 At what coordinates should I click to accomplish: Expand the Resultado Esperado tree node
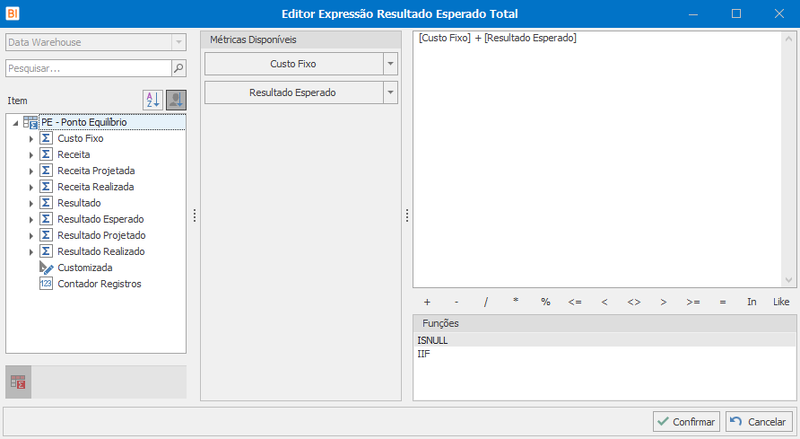tap(31, 220)
